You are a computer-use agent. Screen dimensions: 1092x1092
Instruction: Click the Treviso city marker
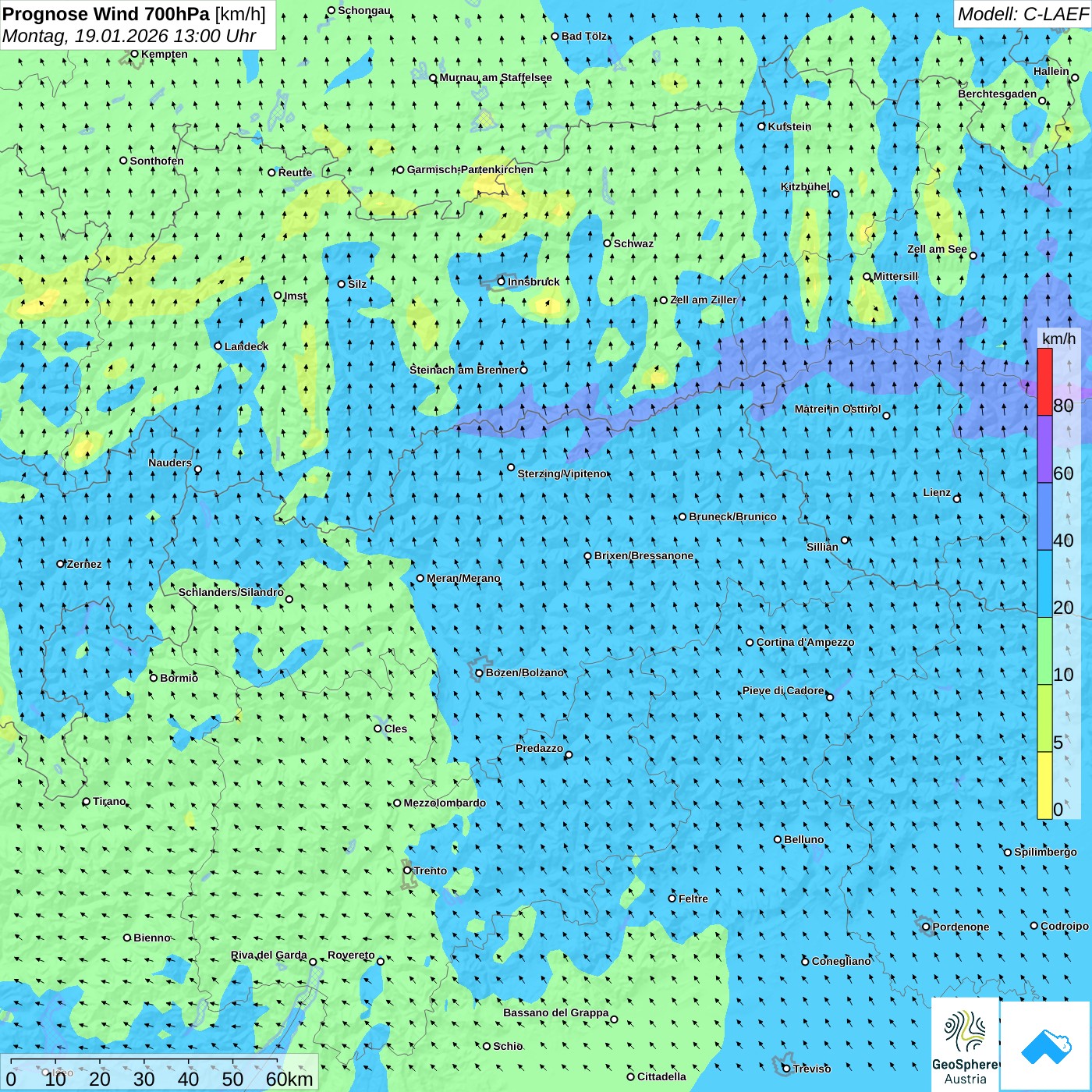[x=786, y=1069]
